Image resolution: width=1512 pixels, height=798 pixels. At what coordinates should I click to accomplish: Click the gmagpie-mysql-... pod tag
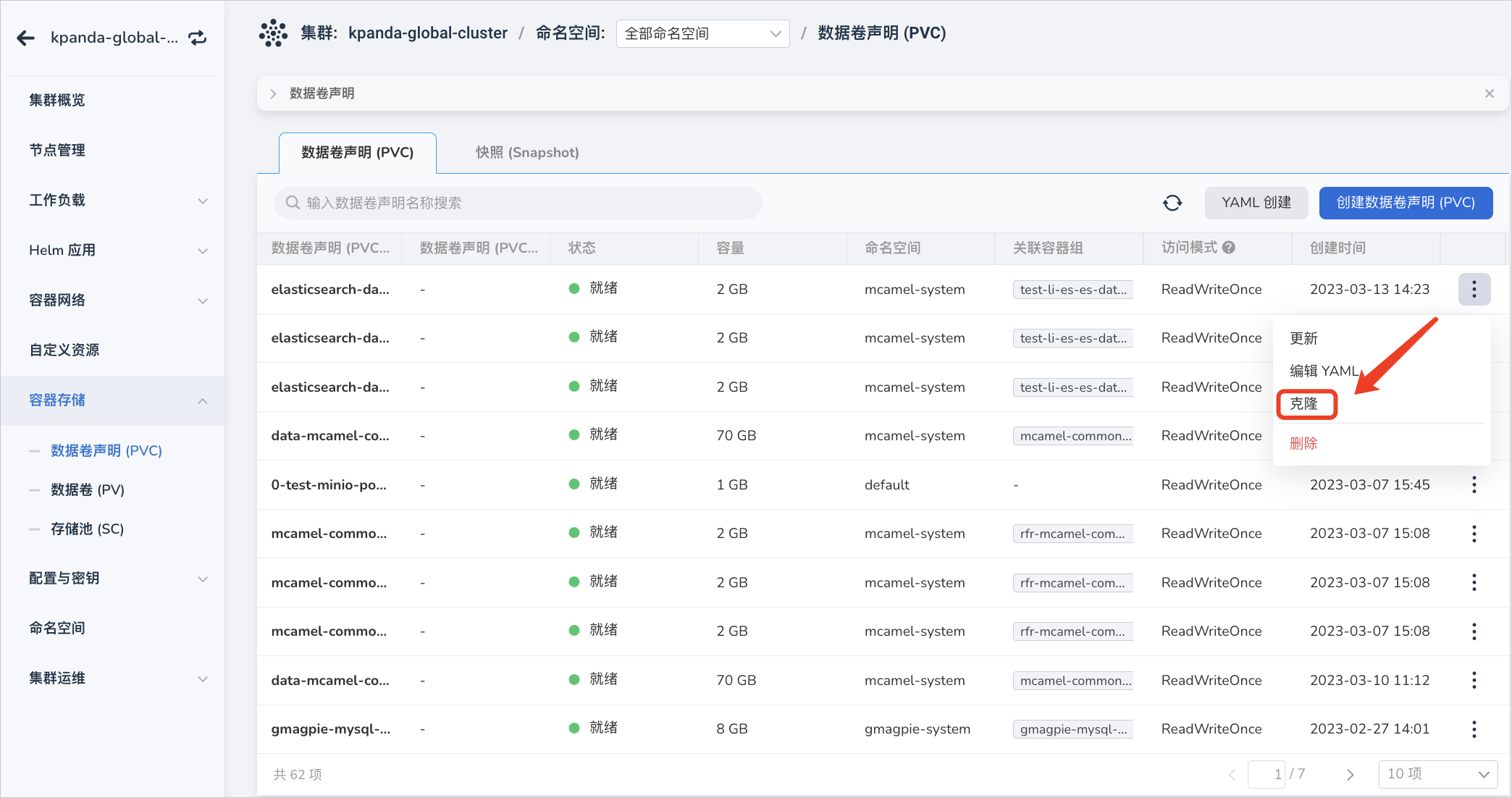1073,729
